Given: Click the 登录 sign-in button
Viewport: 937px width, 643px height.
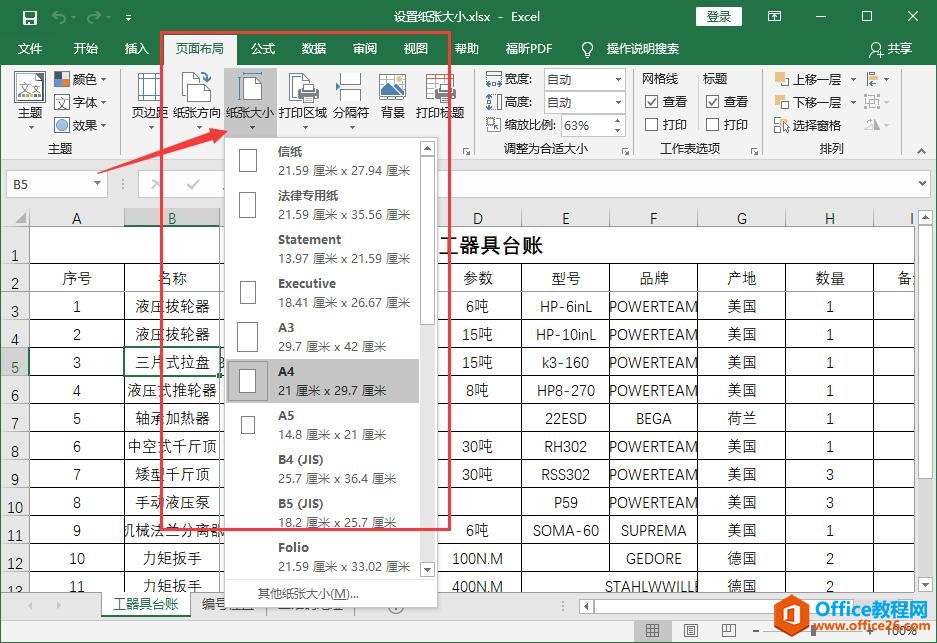Looking at the screenshot, I should [719, 17].
